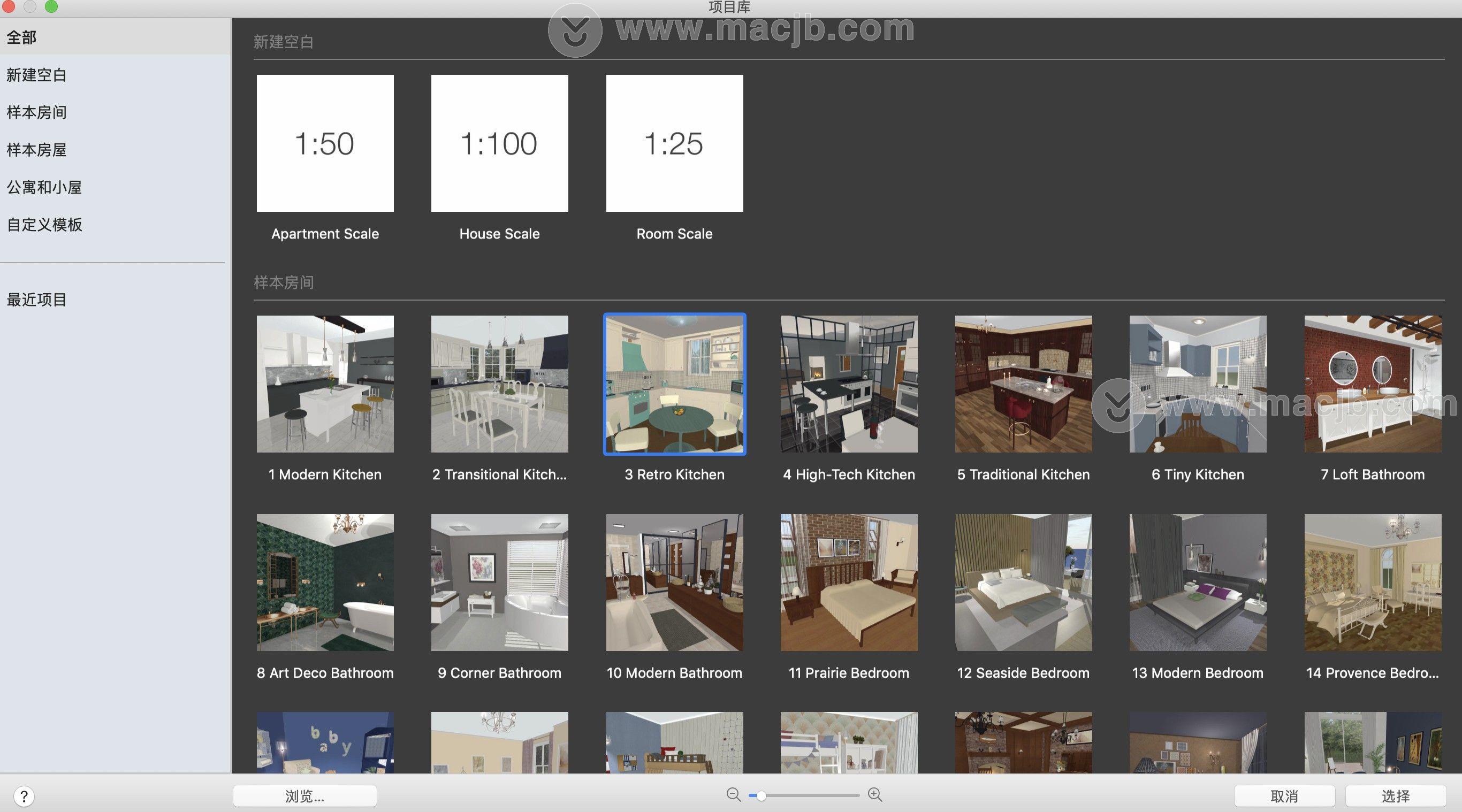1462x812 pixels.
Task: Select 自定义模板 in the sidebar
Action: pos(44,224)
